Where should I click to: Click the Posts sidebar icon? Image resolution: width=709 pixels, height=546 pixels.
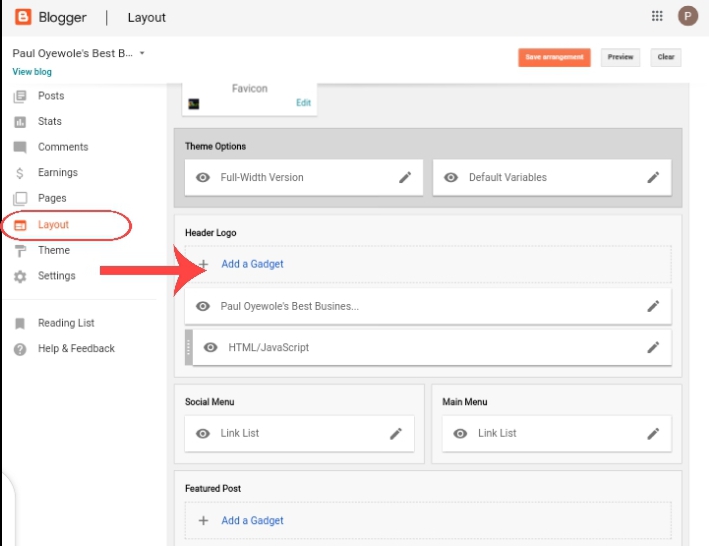(x=20, y=96)
